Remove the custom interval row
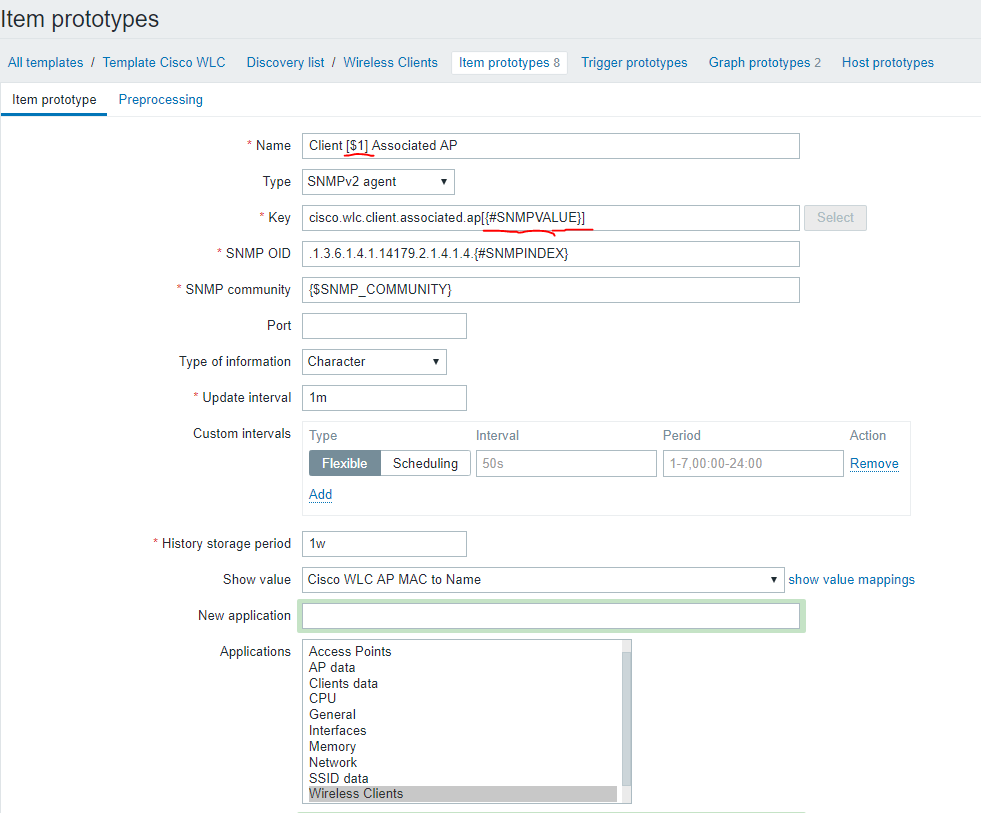 tap(873, 463)
